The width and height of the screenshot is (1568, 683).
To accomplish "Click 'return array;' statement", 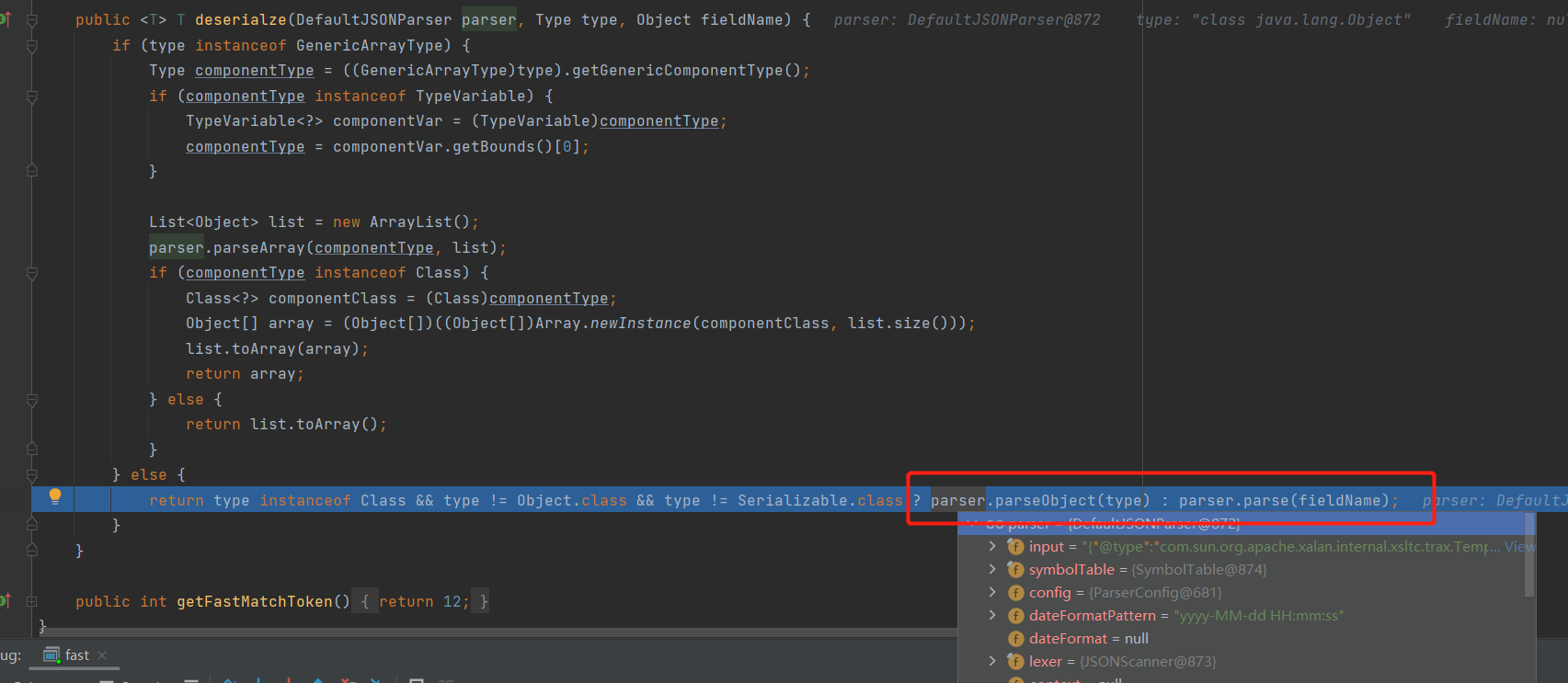I will (x=245, y=373).
